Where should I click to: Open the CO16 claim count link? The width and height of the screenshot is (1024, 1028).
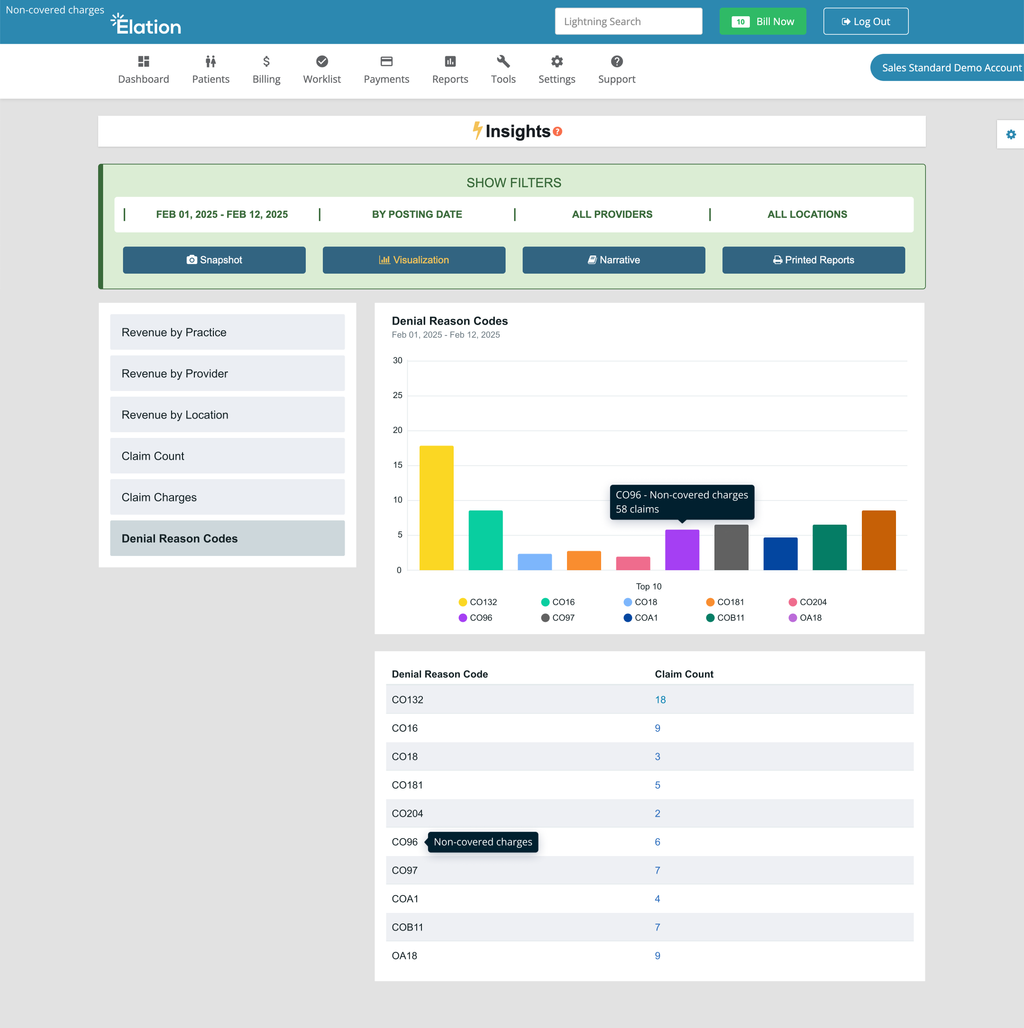tap(658, 728)
